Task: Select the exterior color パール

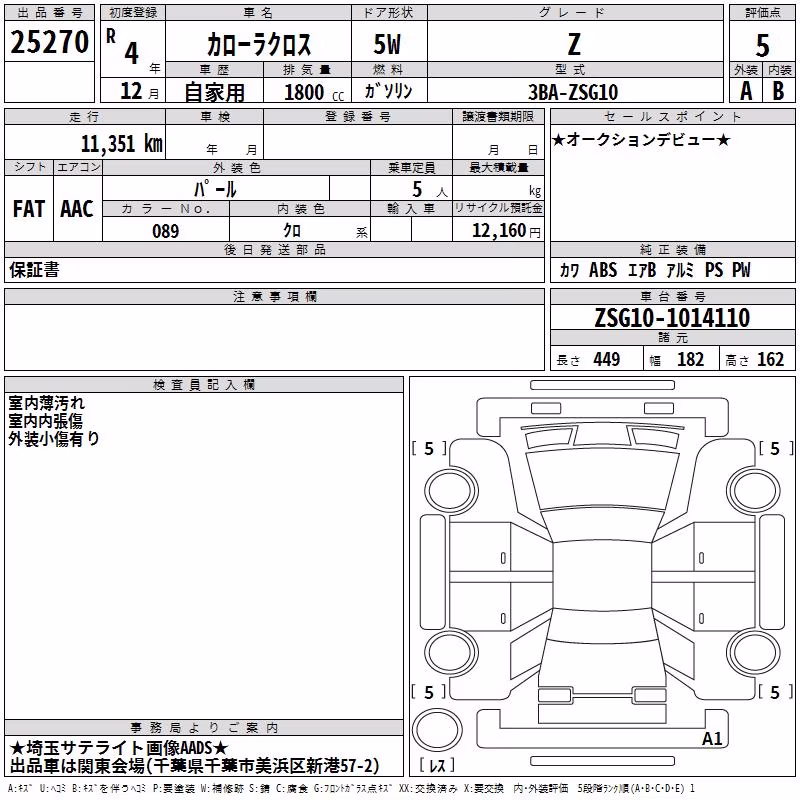Action: coord(215,189)
